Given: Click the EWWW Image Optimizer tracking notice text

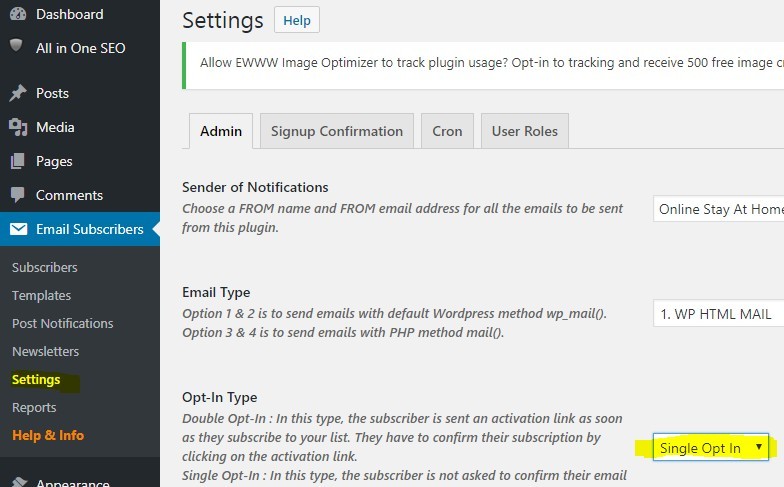Looking at the screenshot, I should point(492,62).
